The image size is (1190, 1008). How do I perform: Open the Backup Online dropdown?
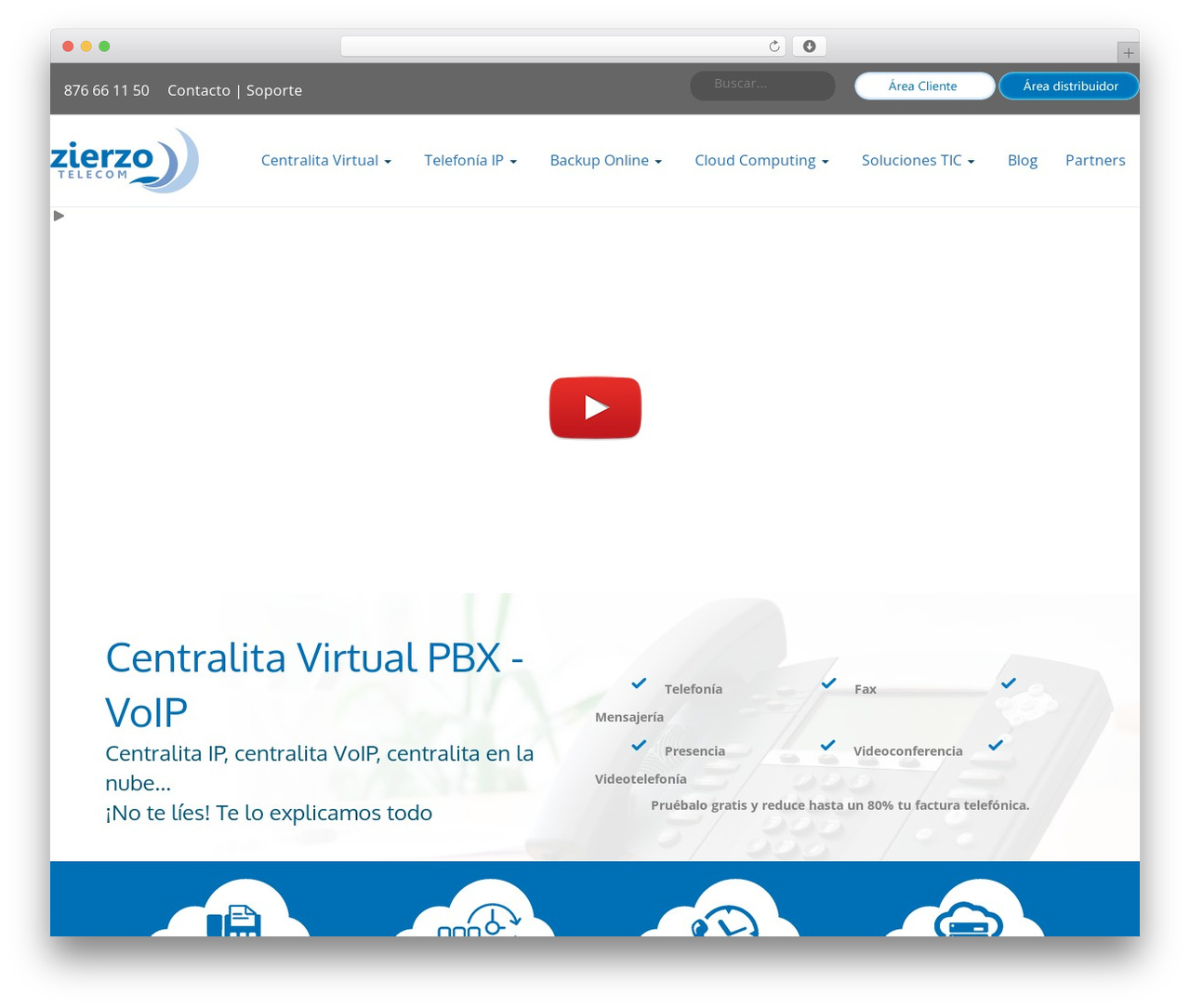click(606, 160)
